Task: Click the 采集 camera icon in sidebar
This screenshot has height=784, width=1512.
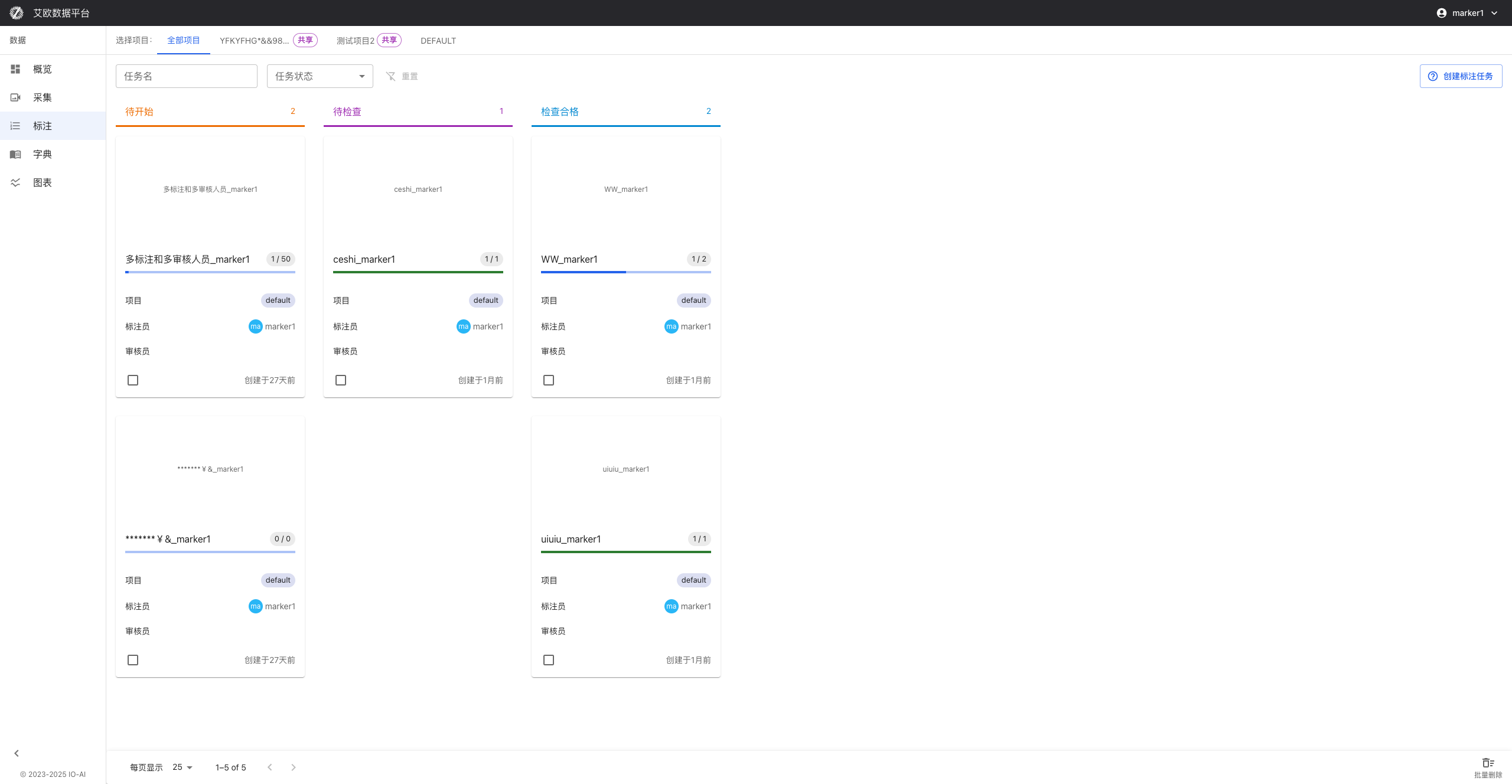Action: 15,97
